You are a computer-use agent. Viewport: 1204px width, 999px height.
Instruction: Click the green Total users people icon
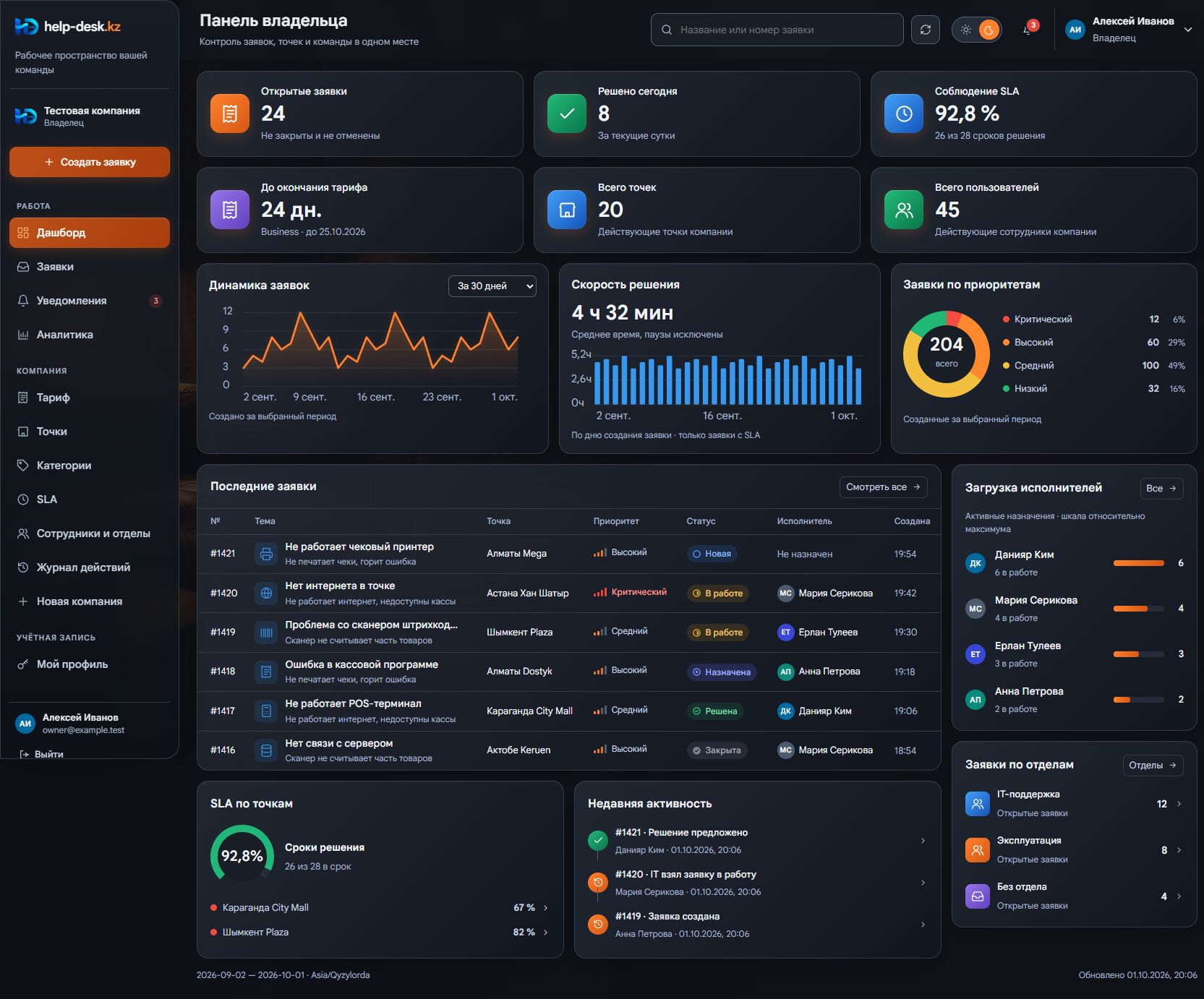pyautogui.click(x=904, y=210)
